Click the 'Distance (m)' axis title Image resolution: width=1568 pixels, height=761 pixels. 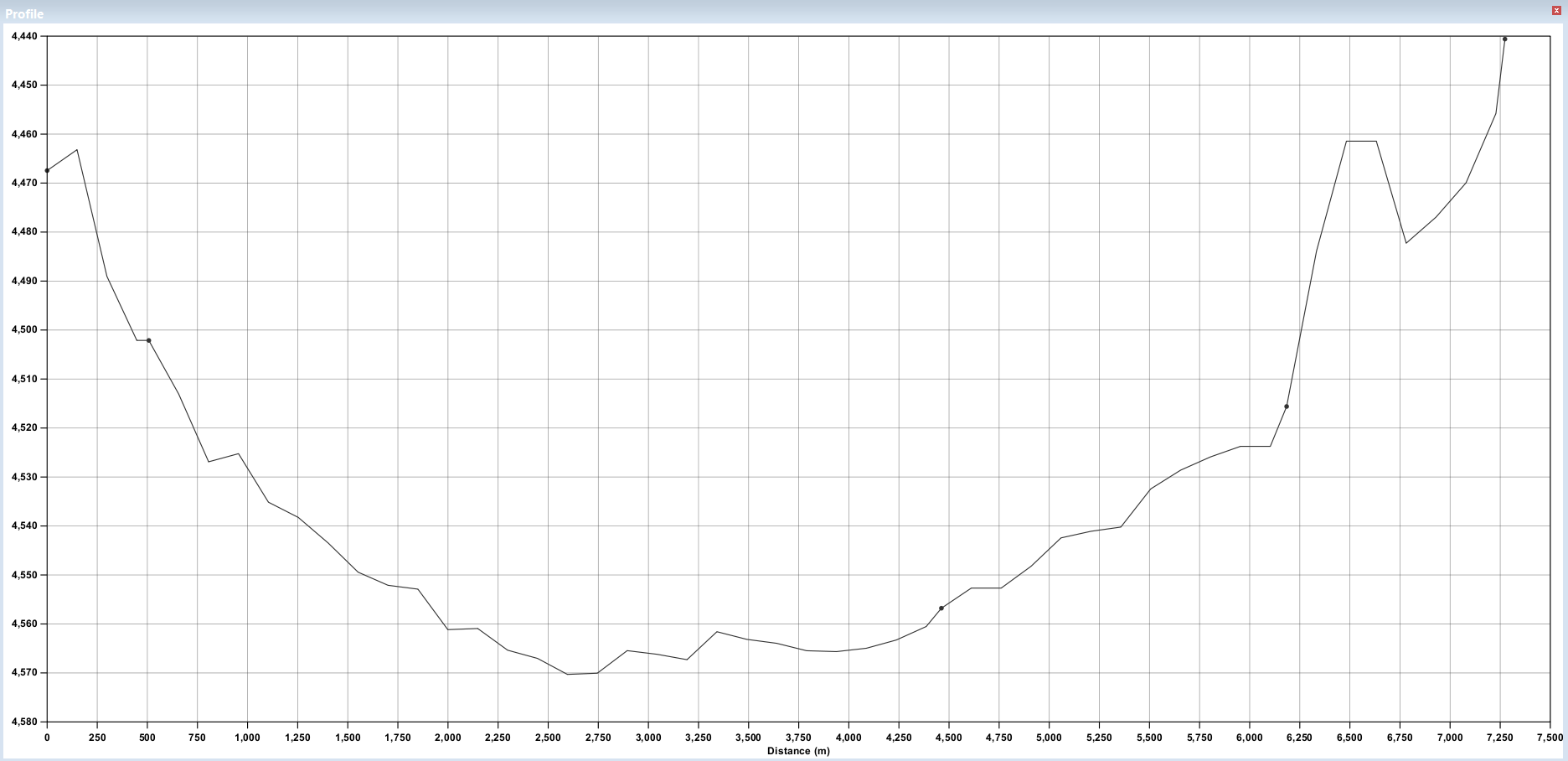798,751
